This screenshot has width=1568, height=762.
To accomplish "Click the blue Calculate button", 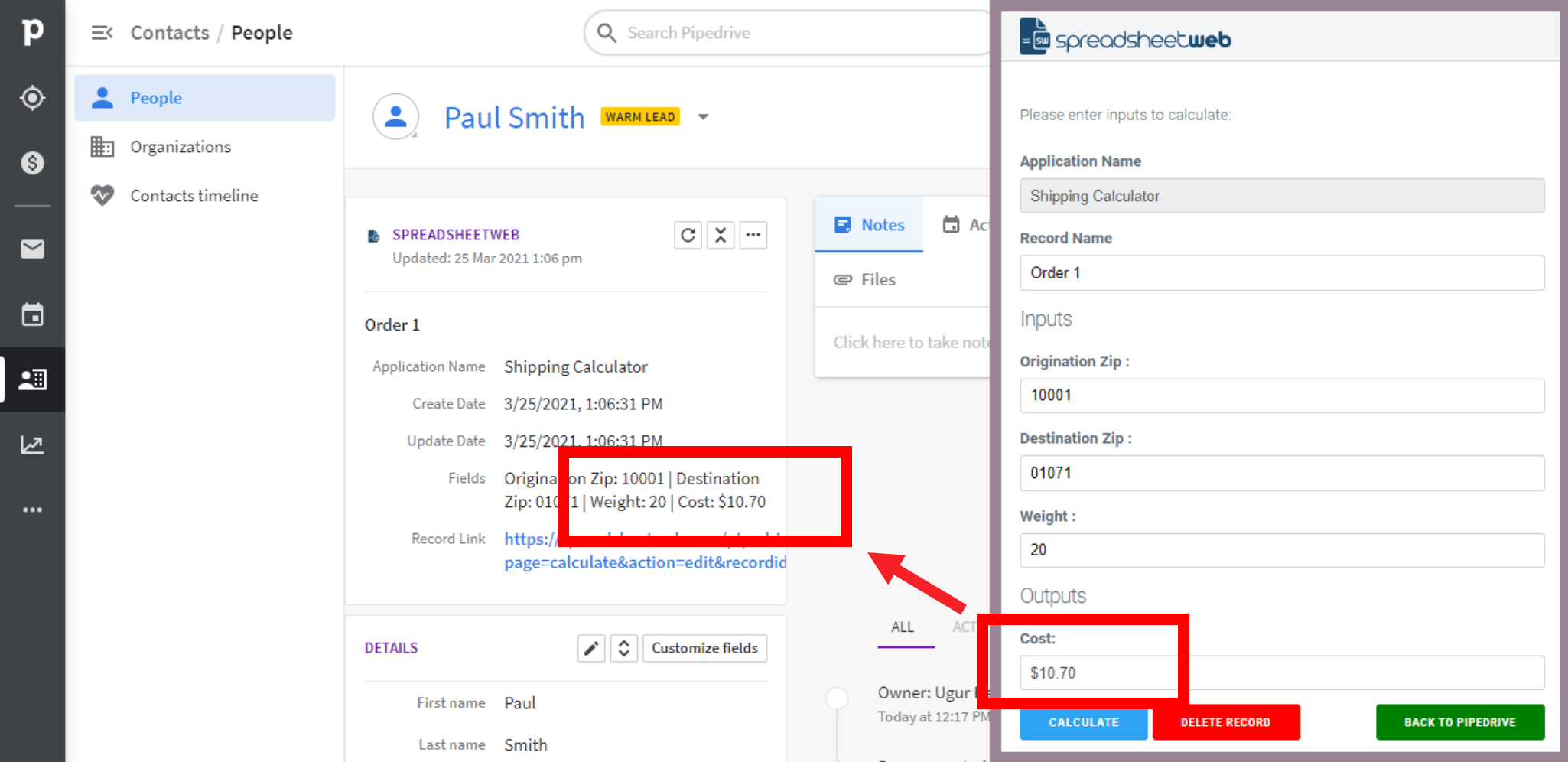I will coord(1083,722).
